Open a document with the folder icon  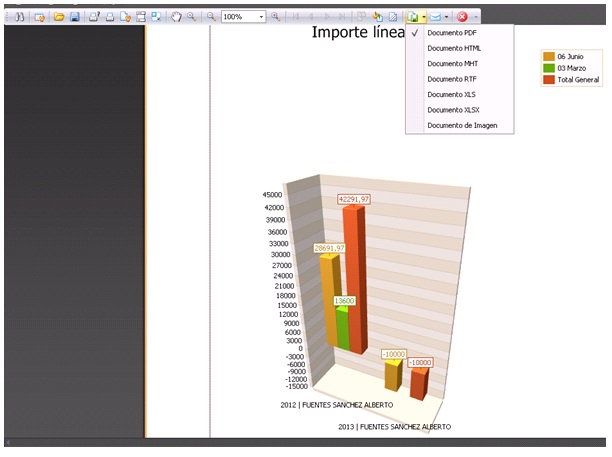[59, 17]
